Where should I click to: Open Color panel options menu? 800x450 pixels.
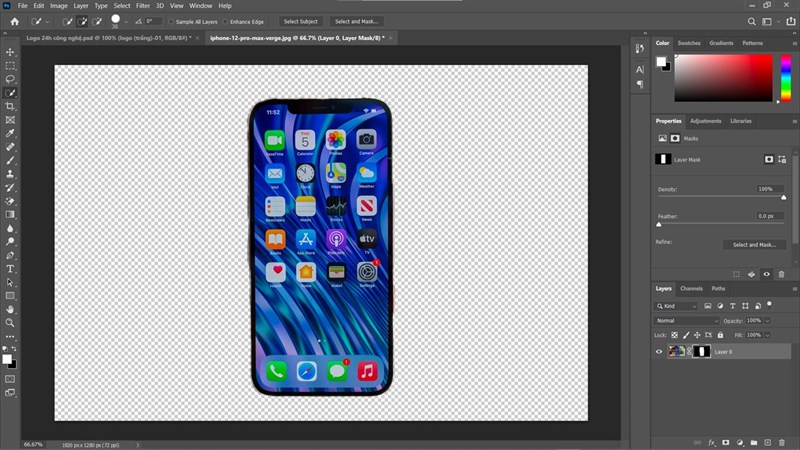(x=794, y=43)
